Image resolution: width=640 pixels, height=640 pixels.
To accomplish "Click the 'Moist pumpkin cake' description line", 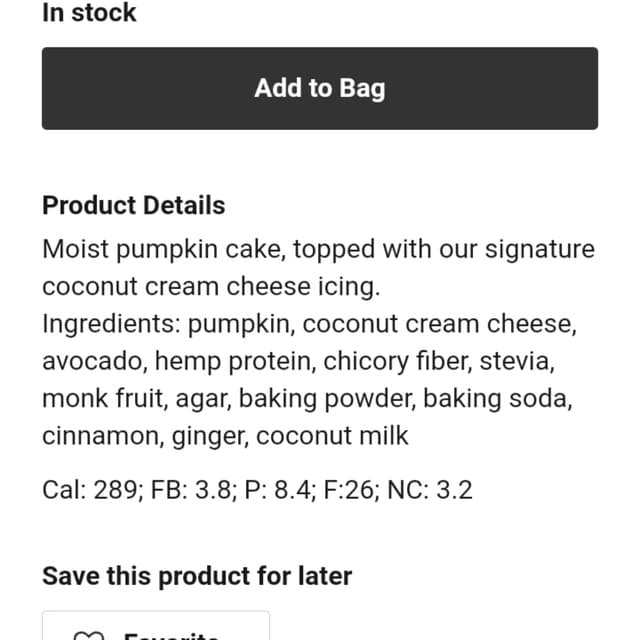I will point(318,249).
